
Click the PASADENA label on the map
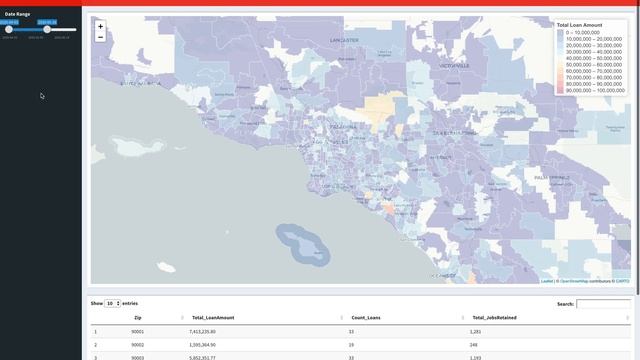[x=343, y=127]
